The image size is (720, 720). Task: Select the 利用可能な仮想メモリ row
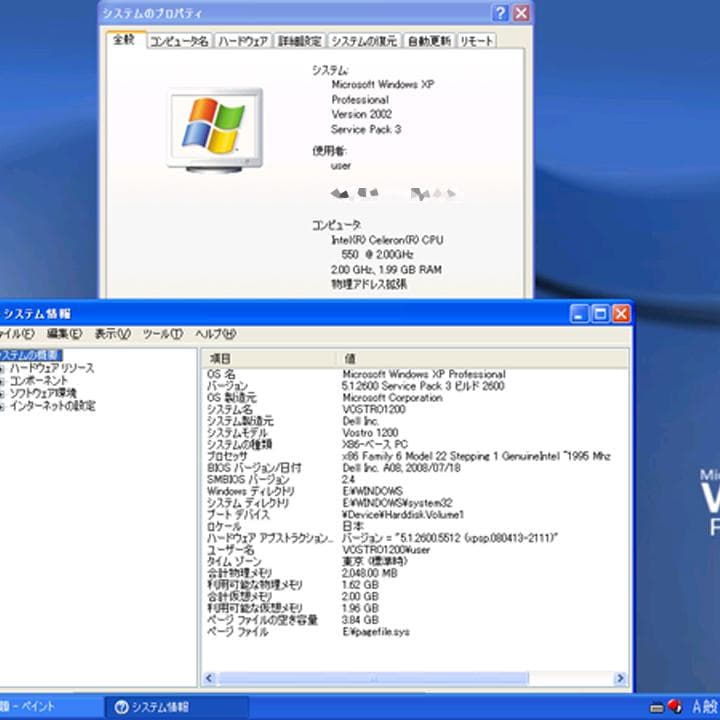(415, 608)
